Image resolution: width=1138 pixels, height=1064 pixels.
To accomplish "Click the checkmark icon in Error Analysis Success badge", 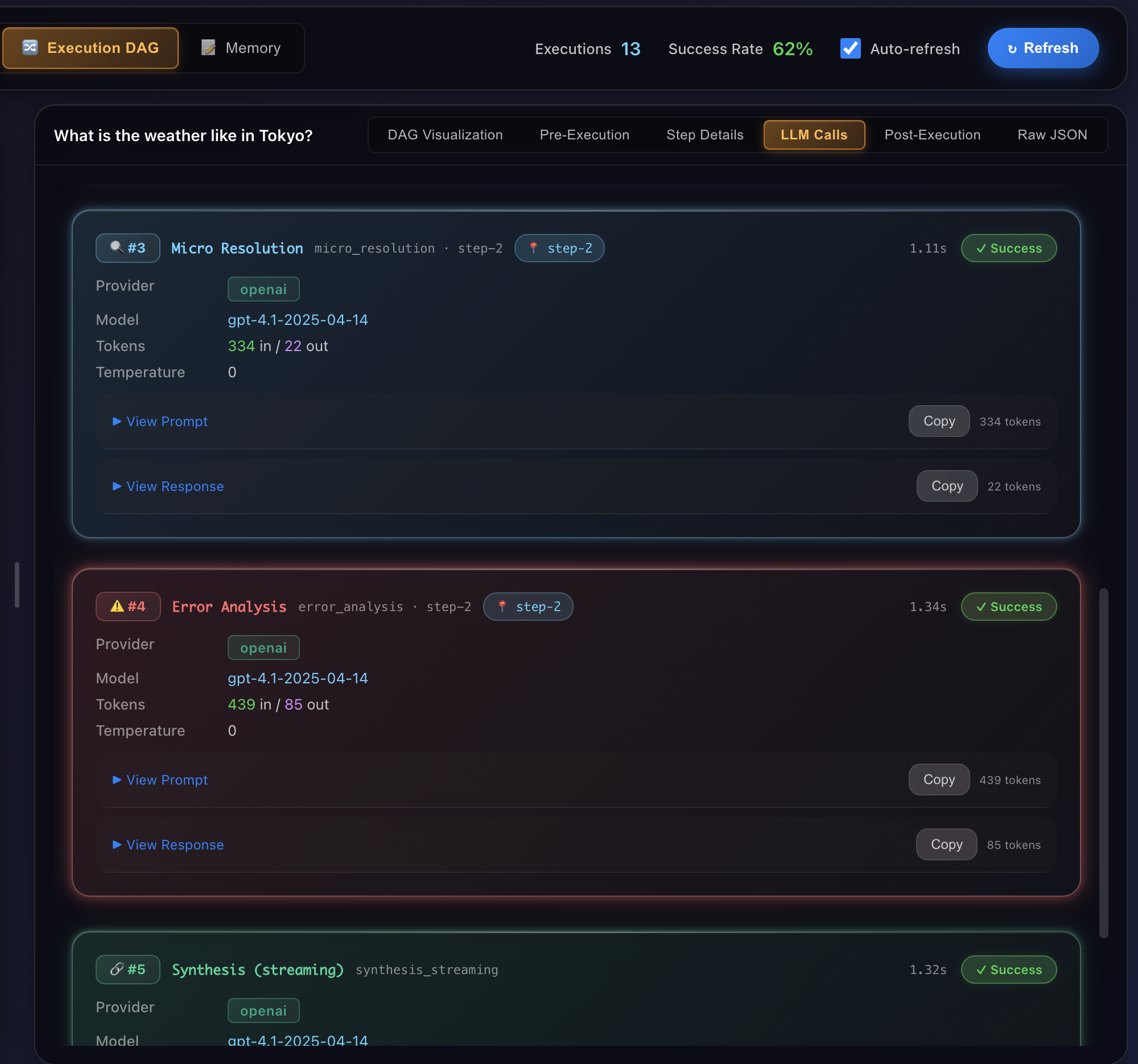I will point(981,607).
